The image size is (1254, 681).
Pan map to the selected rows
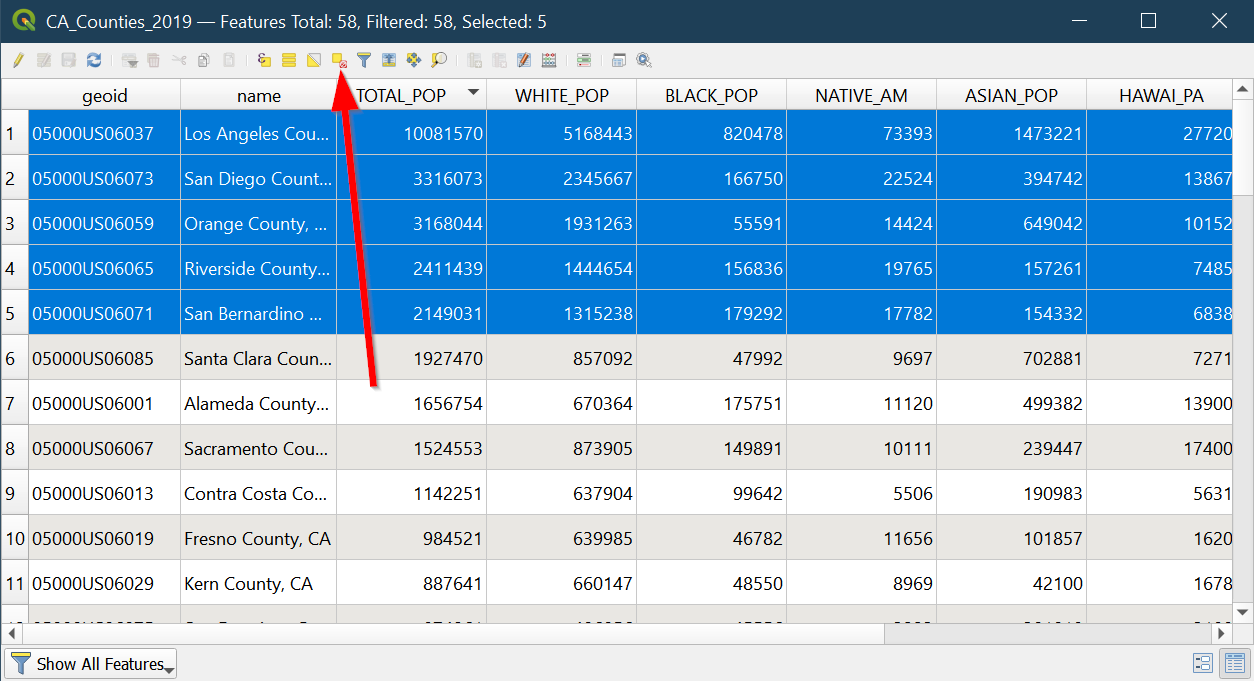pos(414,60)
